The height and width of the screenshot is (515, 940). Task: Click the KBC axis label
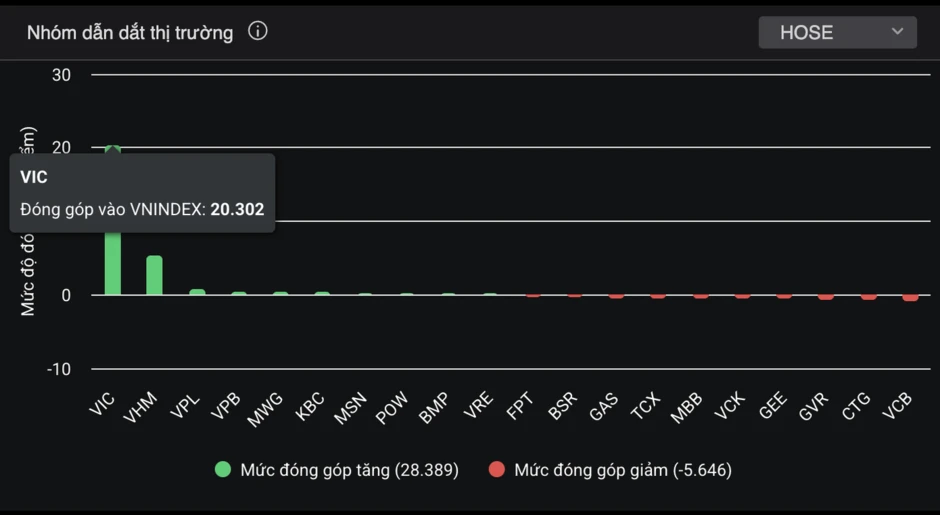point(310,406)
